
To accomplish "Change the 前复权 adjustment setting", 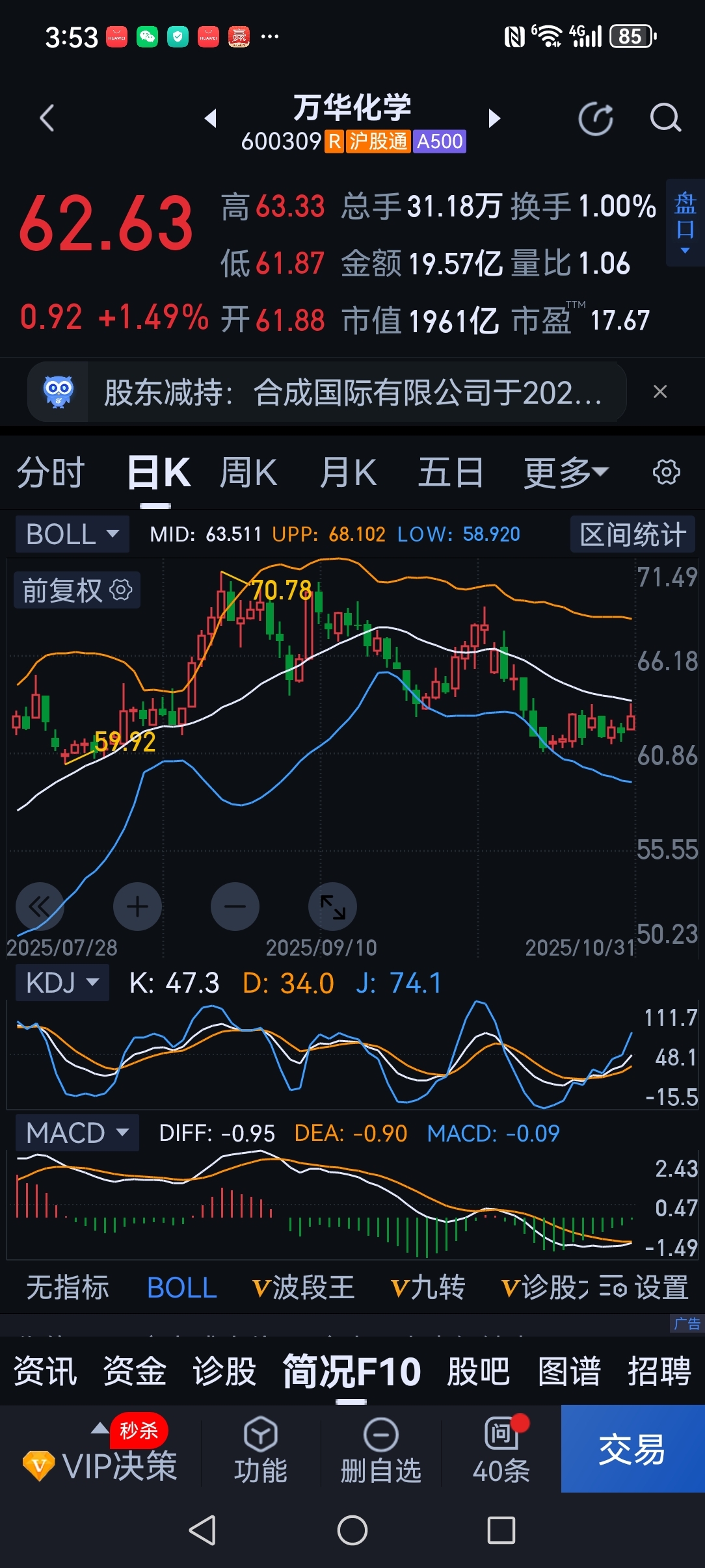I will (77, 590).
